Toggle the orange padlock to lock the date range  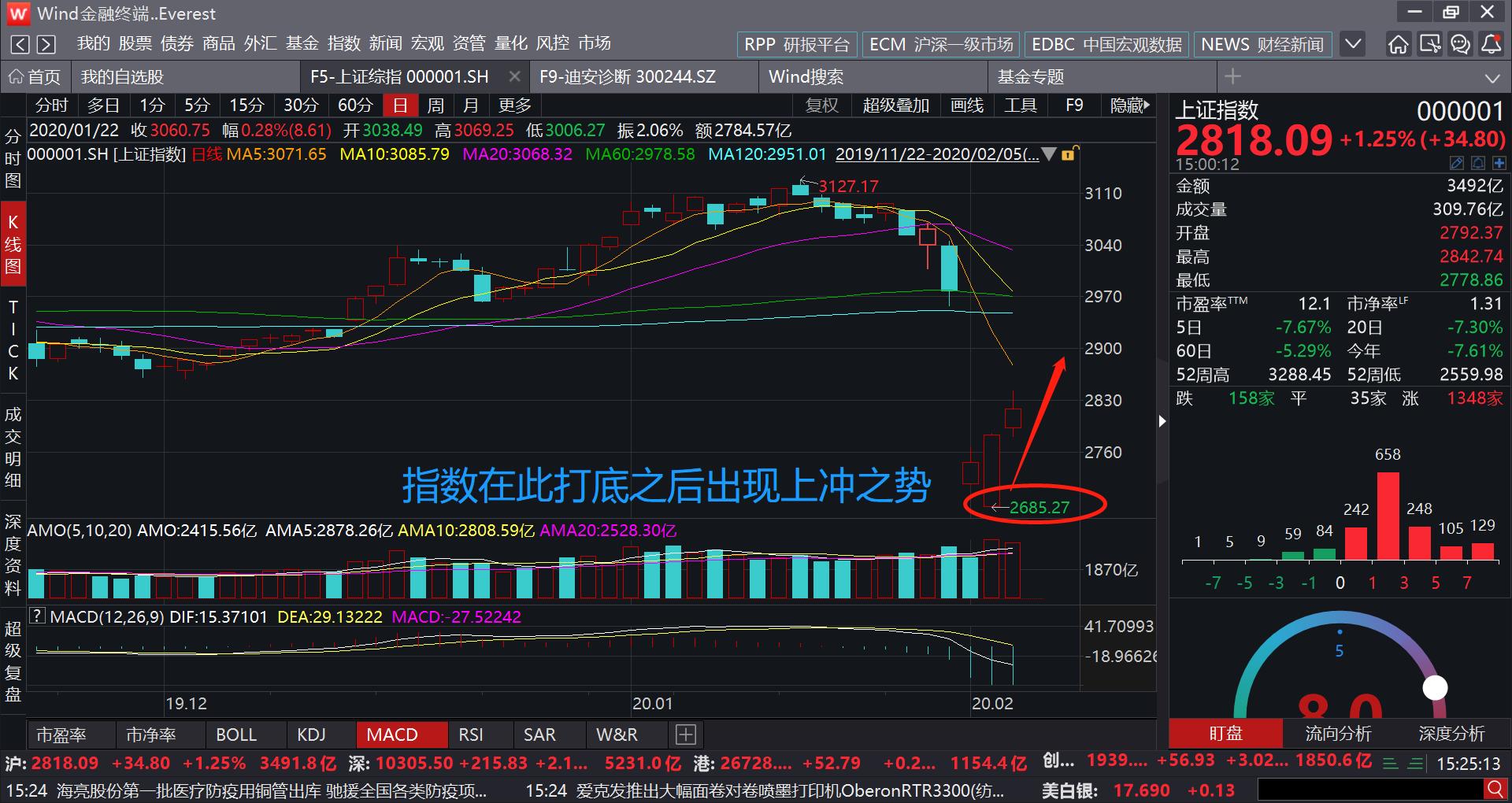point(1069,155)
